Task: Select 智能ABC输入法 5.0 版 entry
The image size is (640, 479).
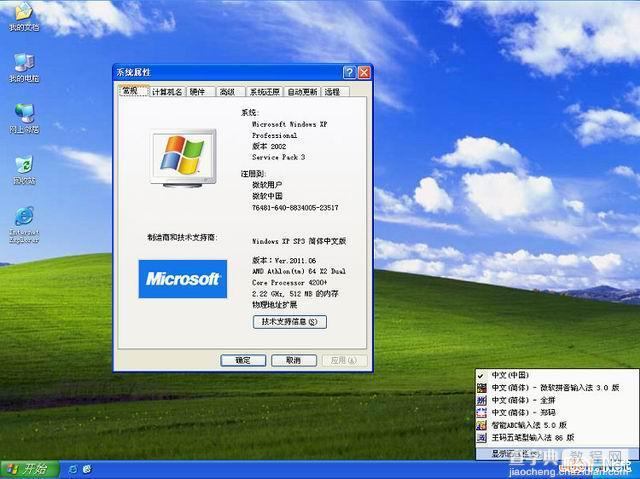Action: pyautogui.click(x=557, y=425)
